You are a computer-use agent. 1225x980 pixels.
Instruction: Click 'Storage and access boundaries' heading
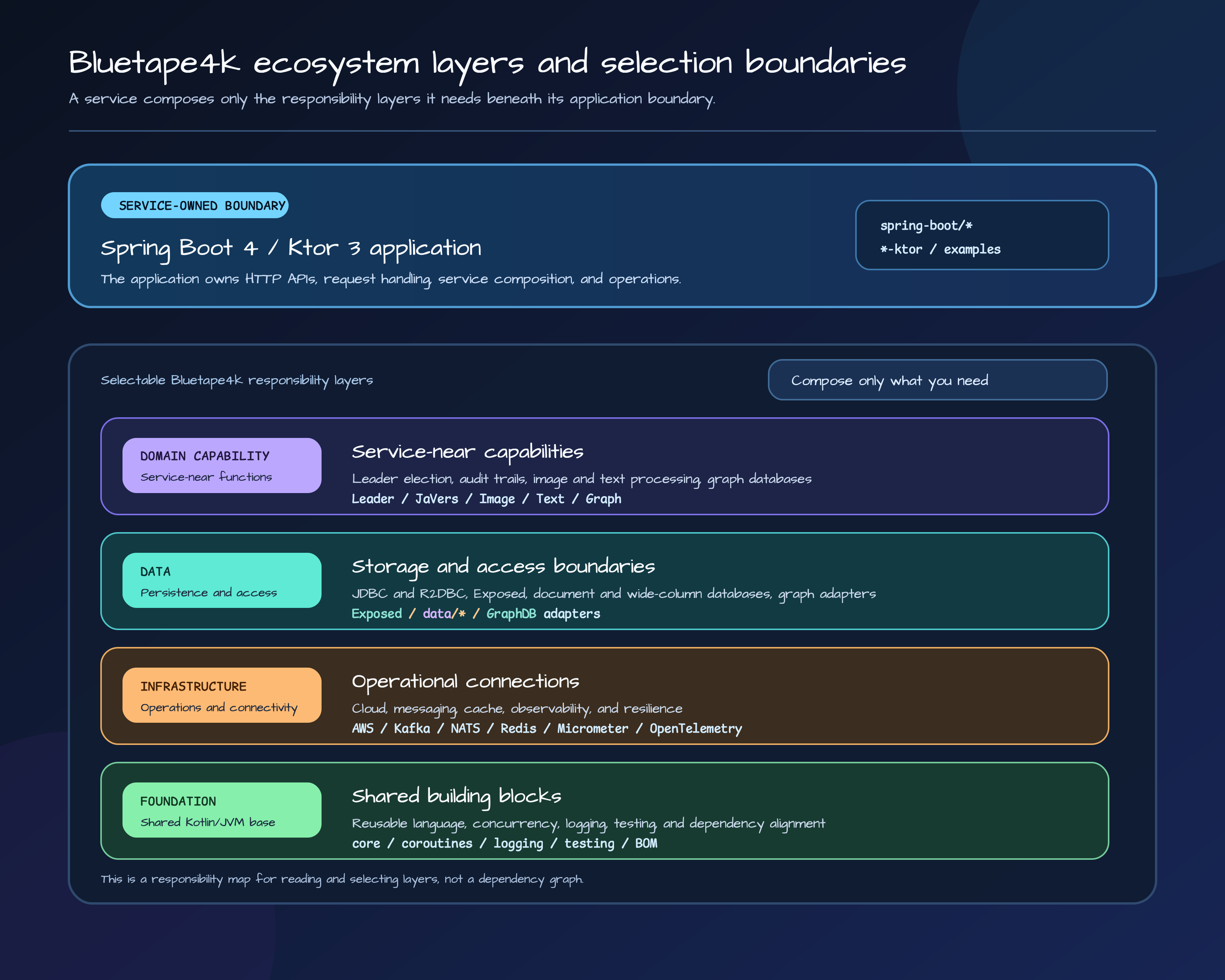pos(503,567)
